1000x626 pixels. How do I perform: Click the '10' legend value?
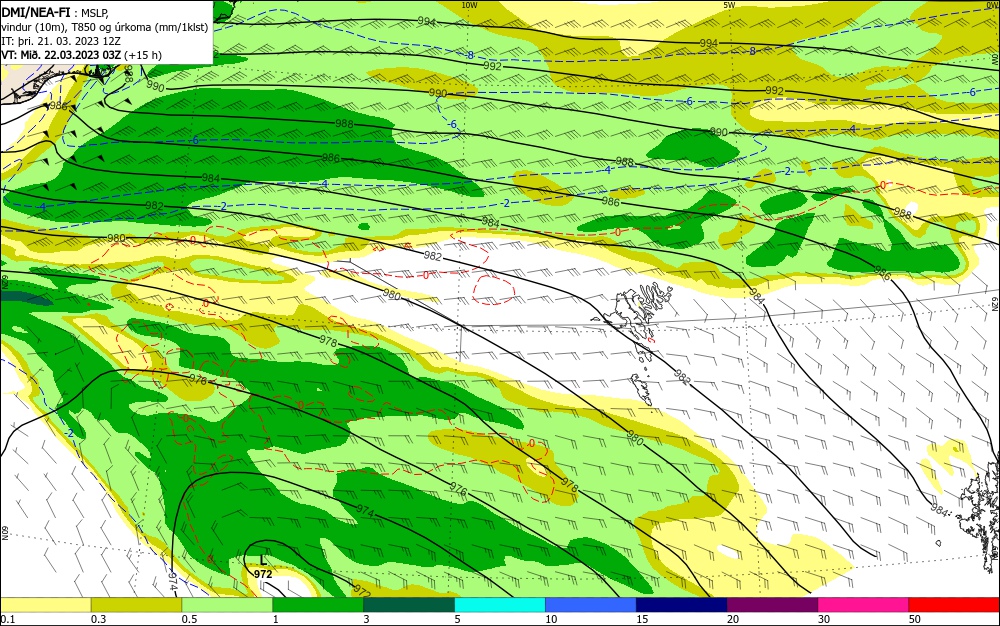click(x=551, y=619)
